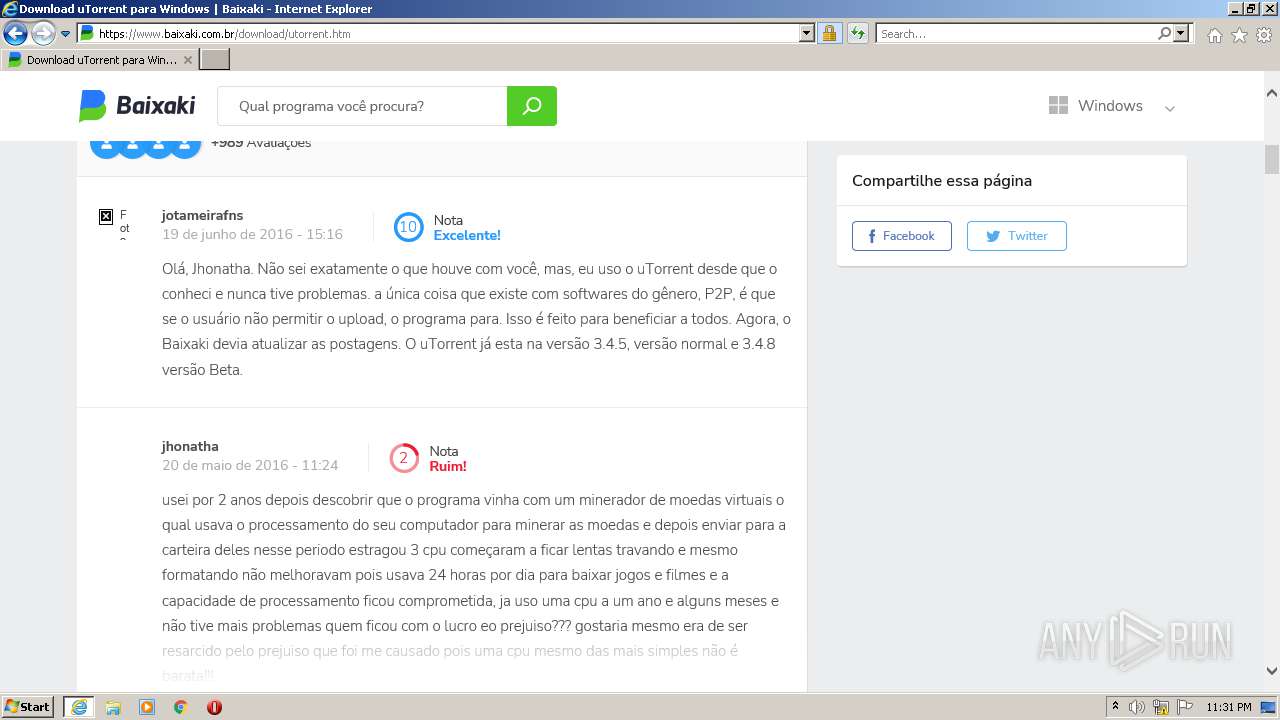Expand the address bar autocomplete dropdown
The height and width of the screenshot is (720, 1280).
pyautogui.click(x=807, y=34)
